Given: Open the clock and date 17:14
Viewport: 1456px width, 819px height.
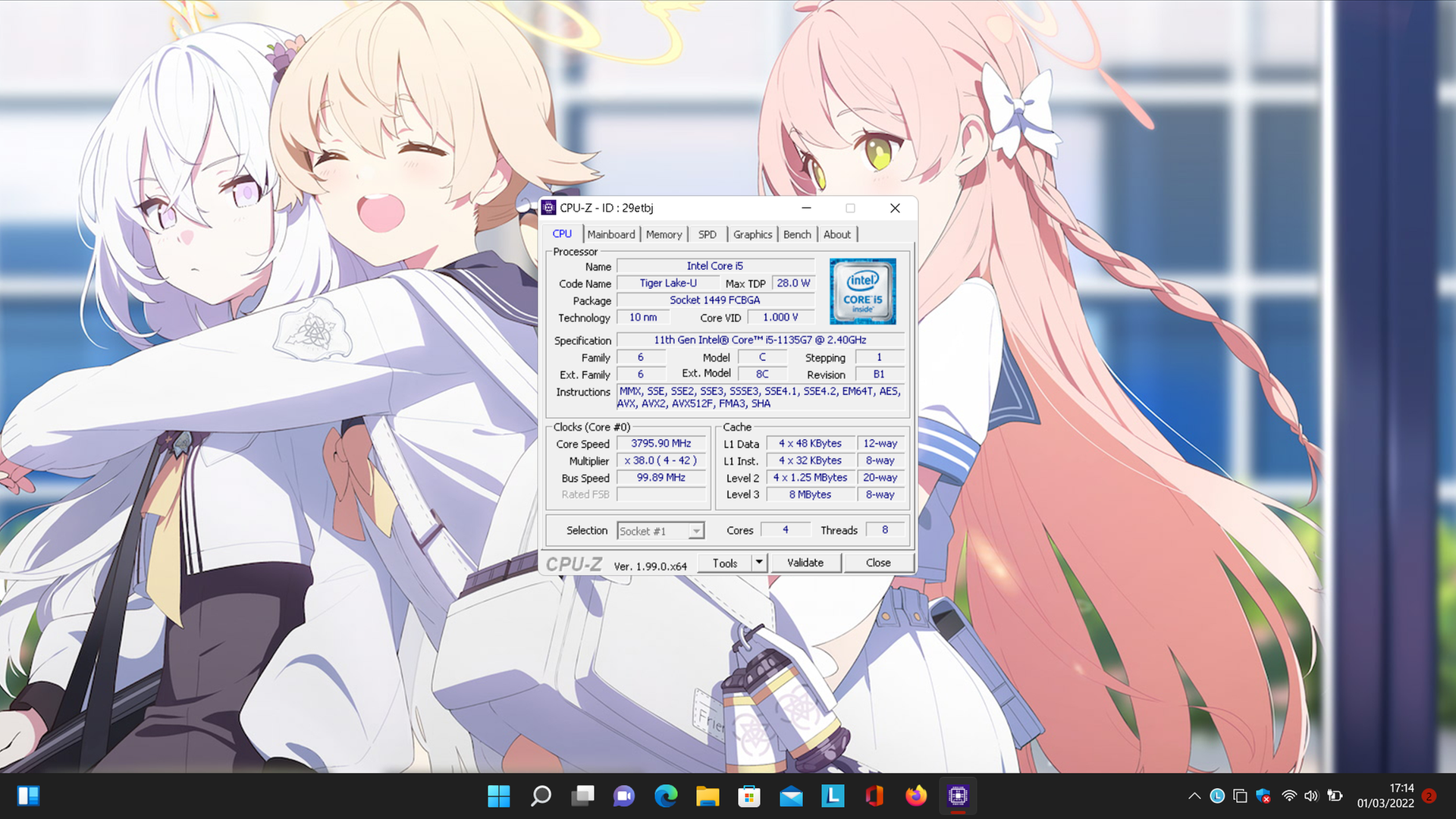Looking at the screenshot, I should point(1385,795).
